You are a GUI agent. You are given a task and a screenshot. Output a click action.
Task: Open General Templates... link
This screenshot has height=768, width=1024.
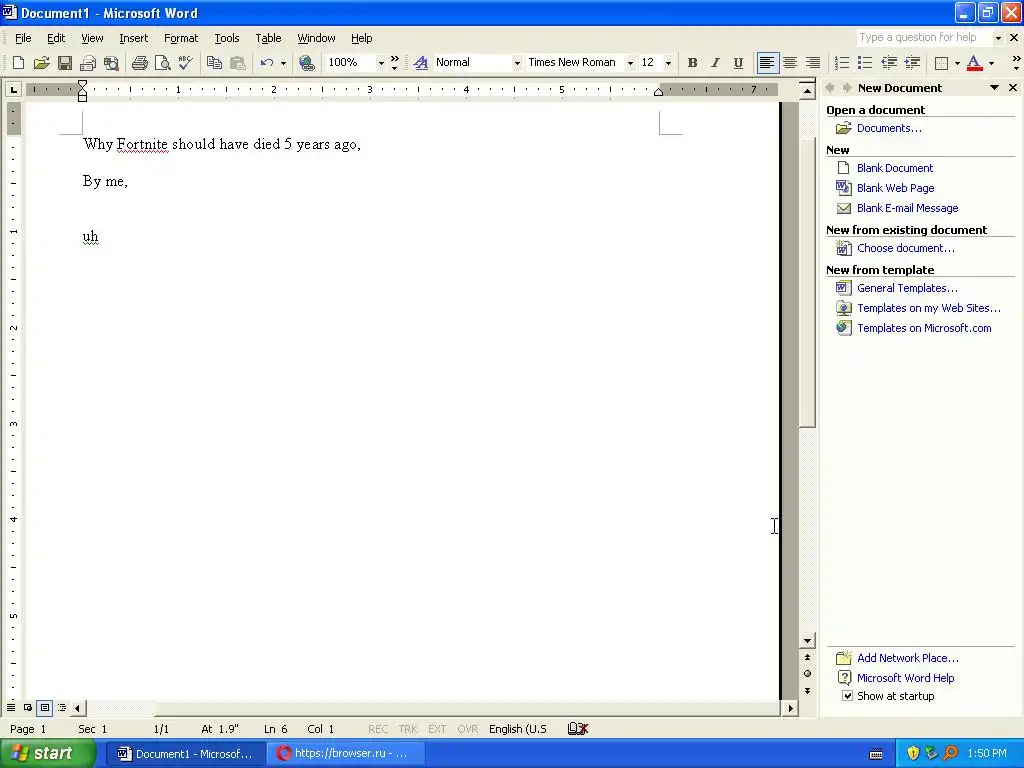click(907, 288)
